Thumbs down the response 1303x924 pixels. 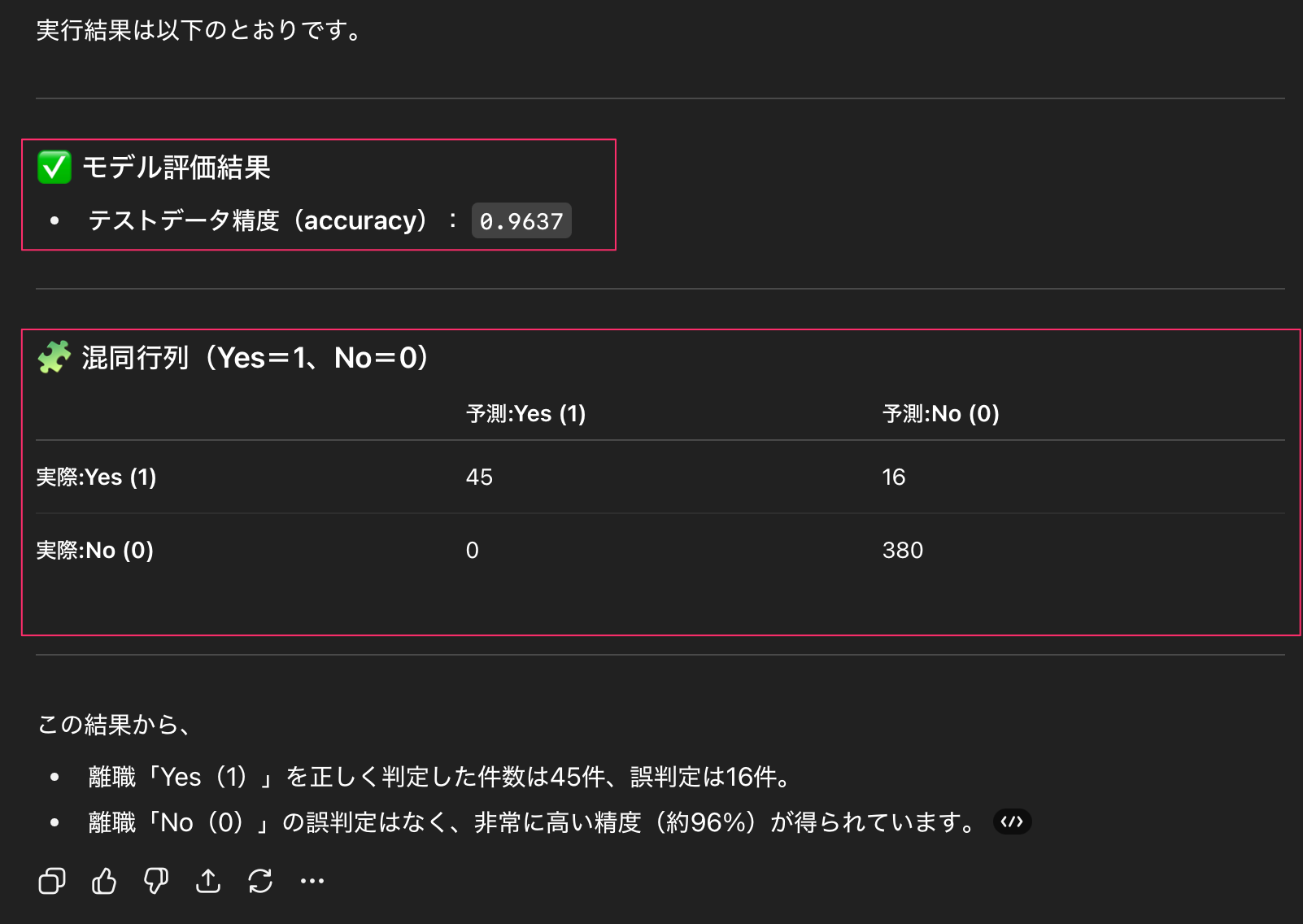[x=156, y=881]
